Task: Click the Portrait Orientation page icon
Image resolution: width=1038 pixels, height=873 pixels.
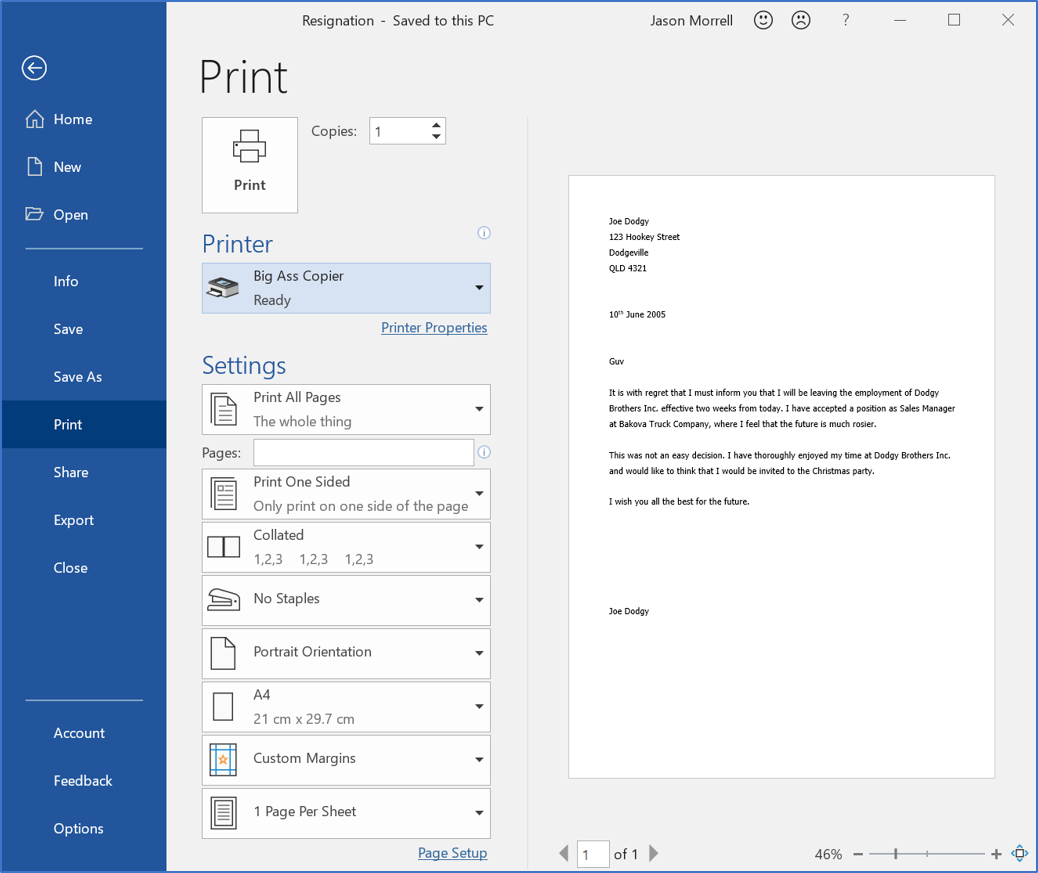Action: [224, 653]
